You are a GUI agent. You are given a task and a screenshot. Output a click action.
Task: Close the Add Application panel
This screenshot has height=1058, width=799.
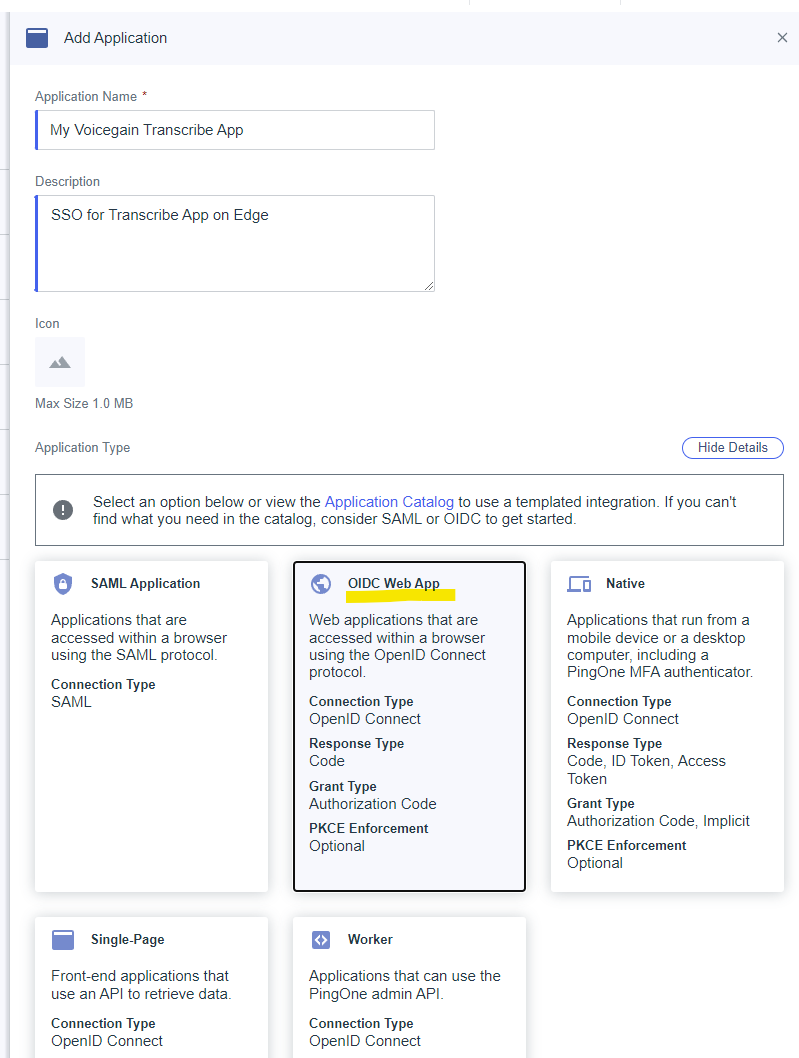(x=782, y=38)
